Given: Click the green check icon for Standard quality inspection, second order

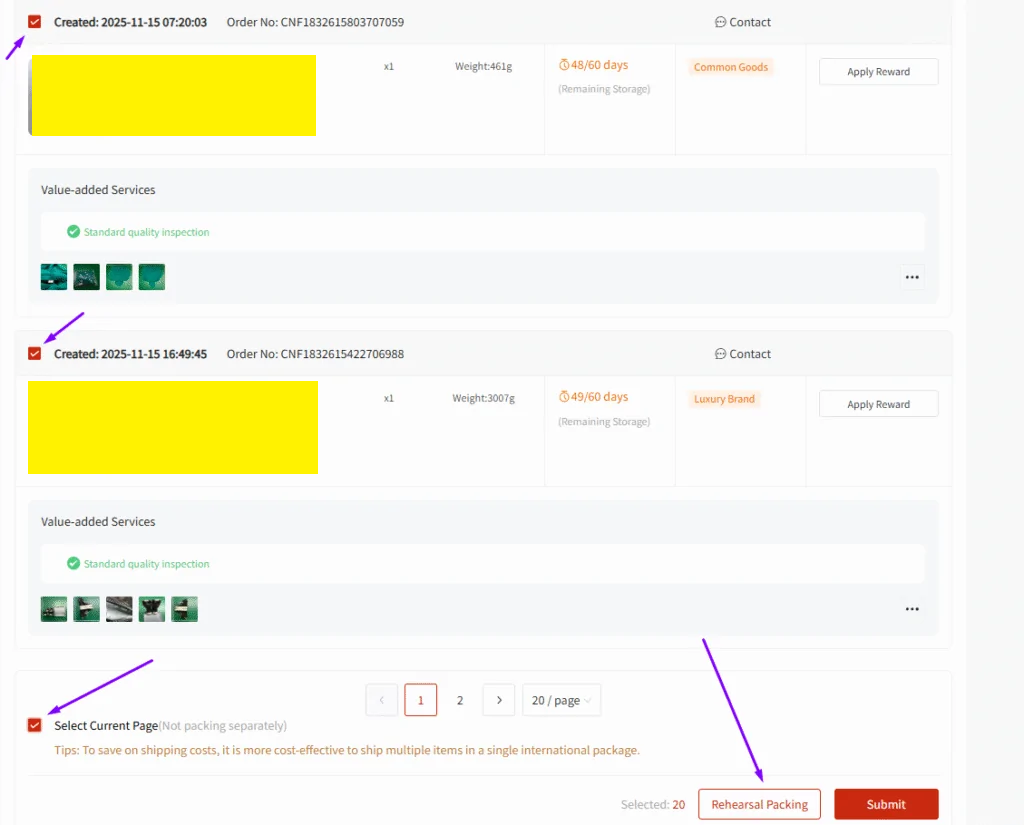Looking at the screenshot, I should [73, 563].
